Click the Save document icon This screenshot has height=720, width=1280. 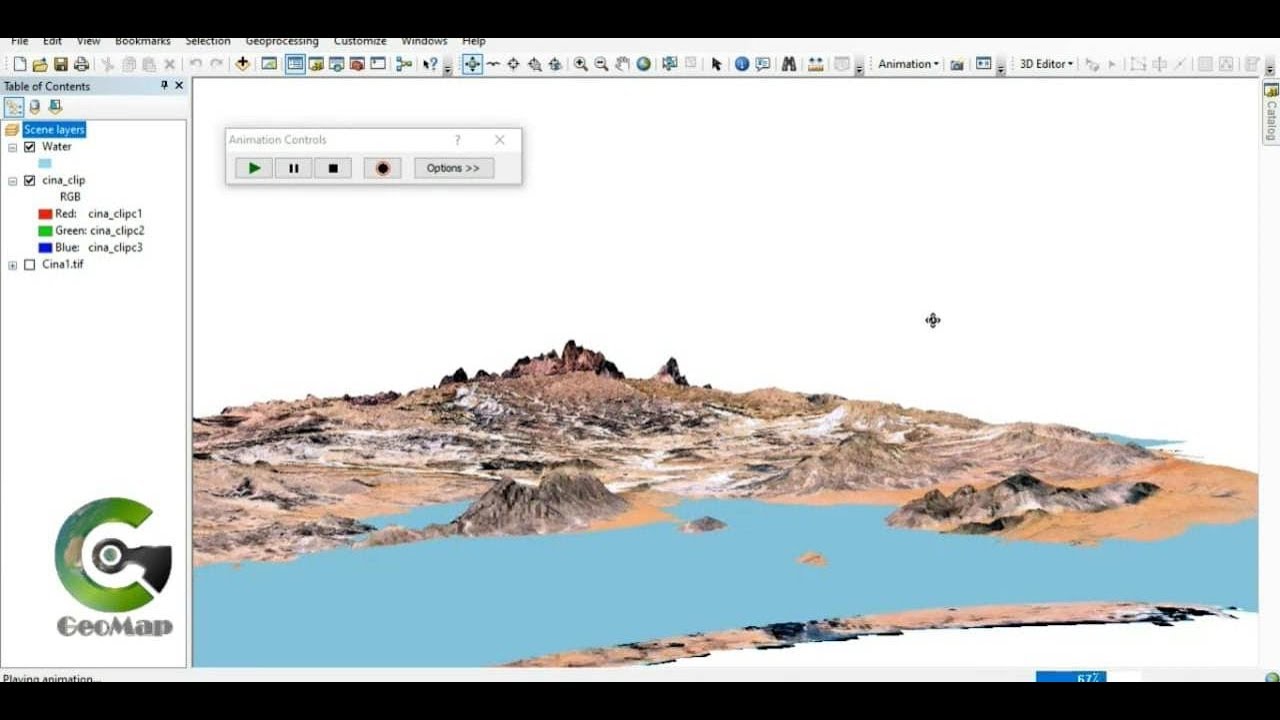point(60,64)
